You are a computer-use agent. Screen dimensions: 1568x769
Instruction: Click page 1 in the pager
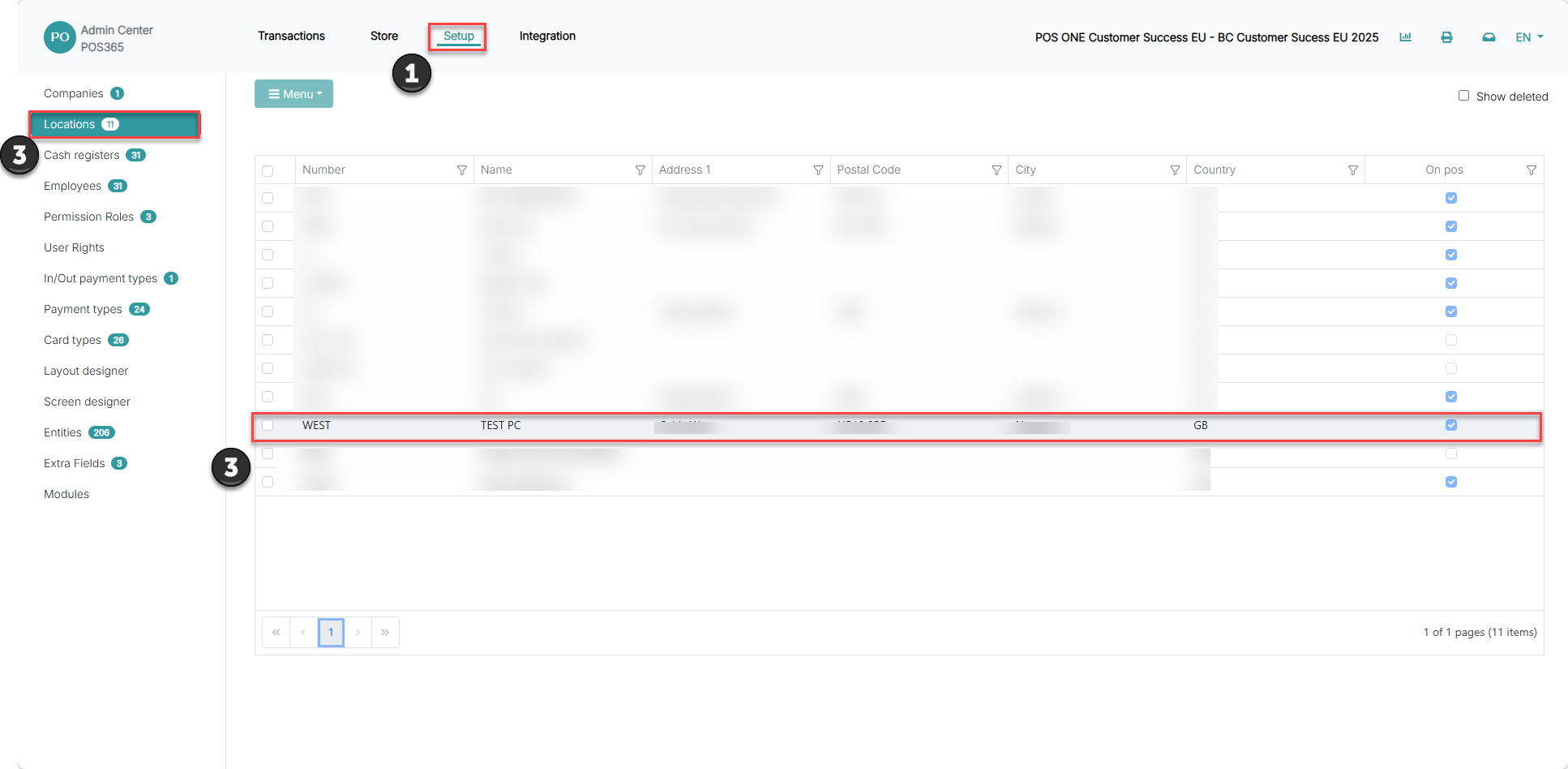click(x=331, y=632)
